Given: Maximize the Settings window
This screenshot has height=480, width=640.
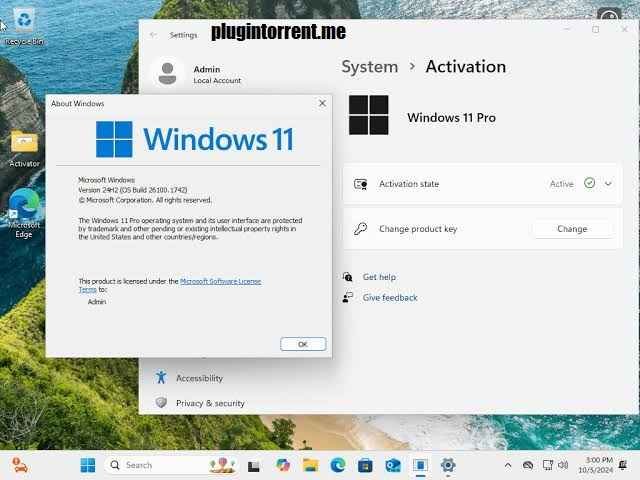Looking at the screenshot, I should (596, 29).
